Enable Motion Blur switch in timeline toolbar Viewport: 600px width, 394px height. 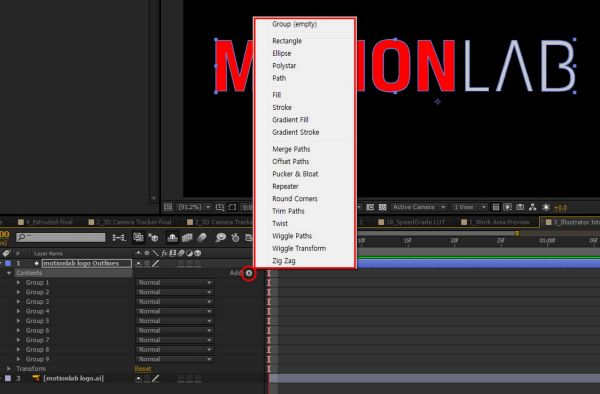click(202, 238)
